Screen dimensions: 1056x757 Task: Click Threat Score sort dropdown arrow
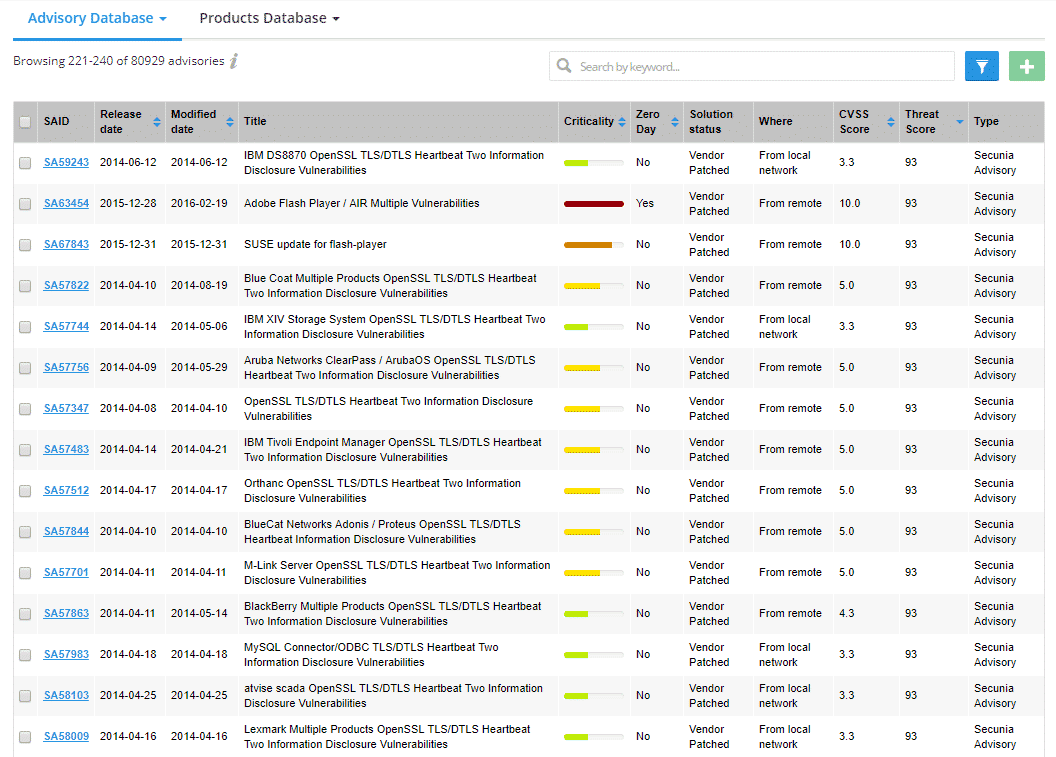pyautogui.click(x=960, y=122)
